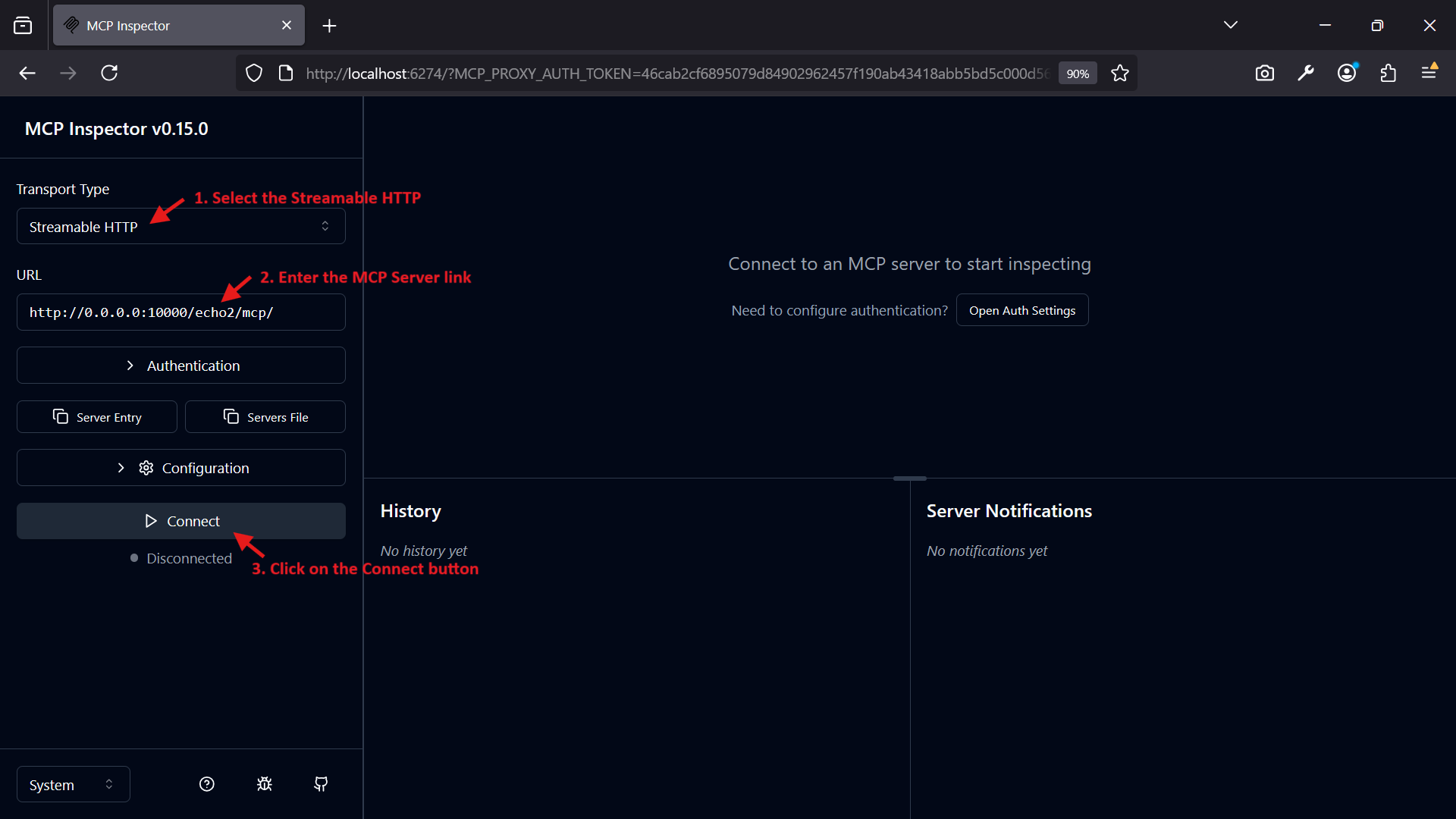This screenshot has height=819, width=1456.
Task: Click the URL input field
Action: tap(180, 312)
